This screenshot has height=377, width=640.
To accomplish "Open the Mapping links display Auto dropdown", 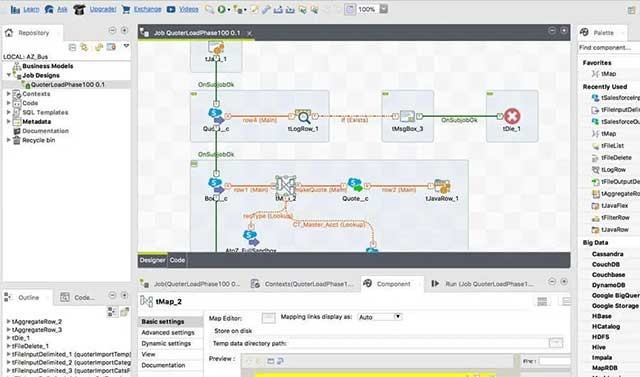I will point(380,317).
